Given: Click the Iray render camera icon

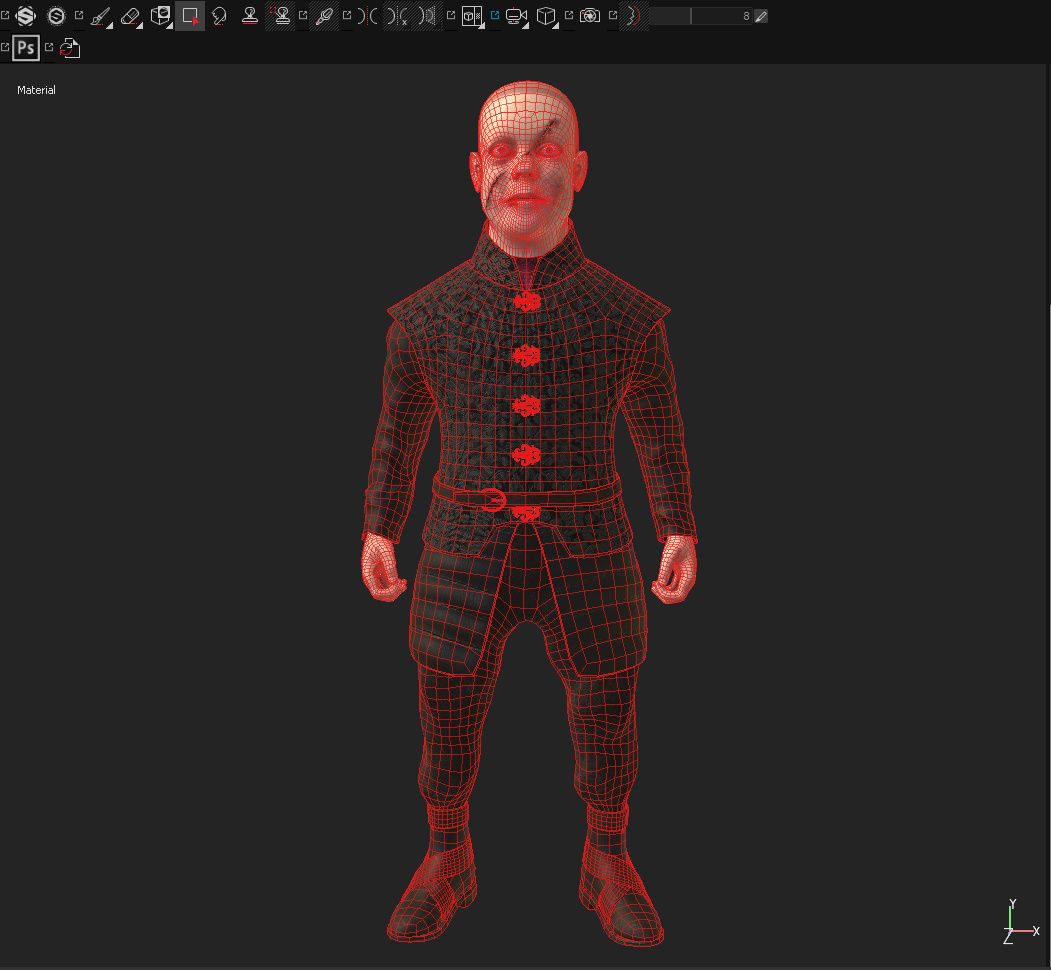Looking at the screenshot, I should pyautogui.click(x=590, y=15).
